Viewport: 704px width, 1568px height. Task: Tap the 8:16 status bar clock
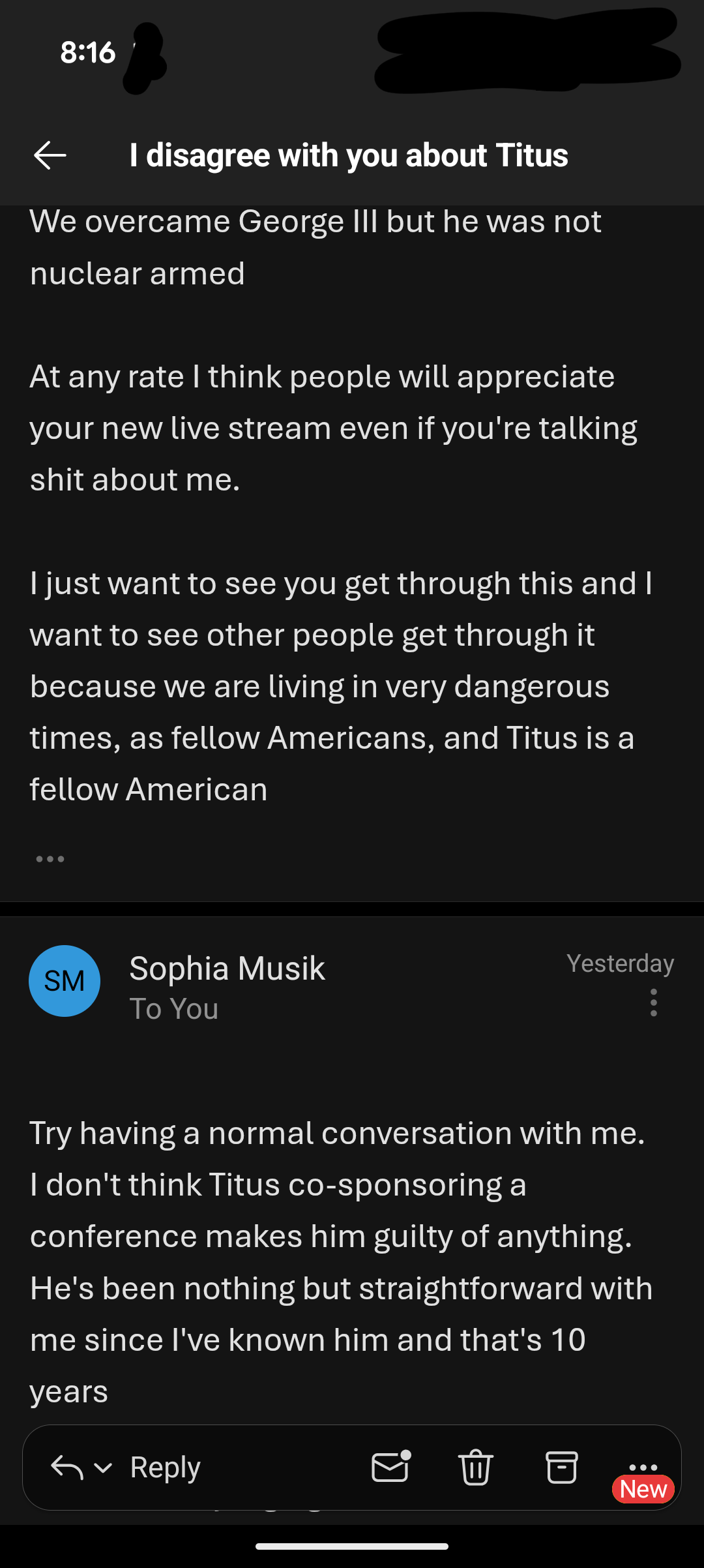[88, 52]
